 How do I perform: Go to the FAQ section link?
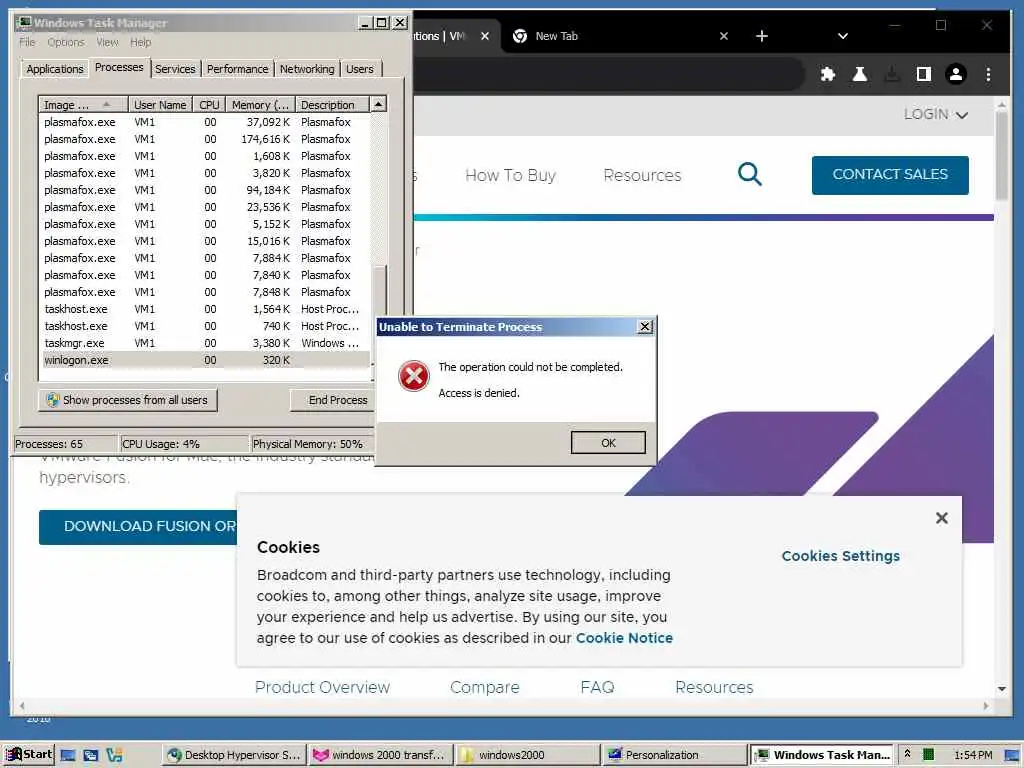click(597, 687)
